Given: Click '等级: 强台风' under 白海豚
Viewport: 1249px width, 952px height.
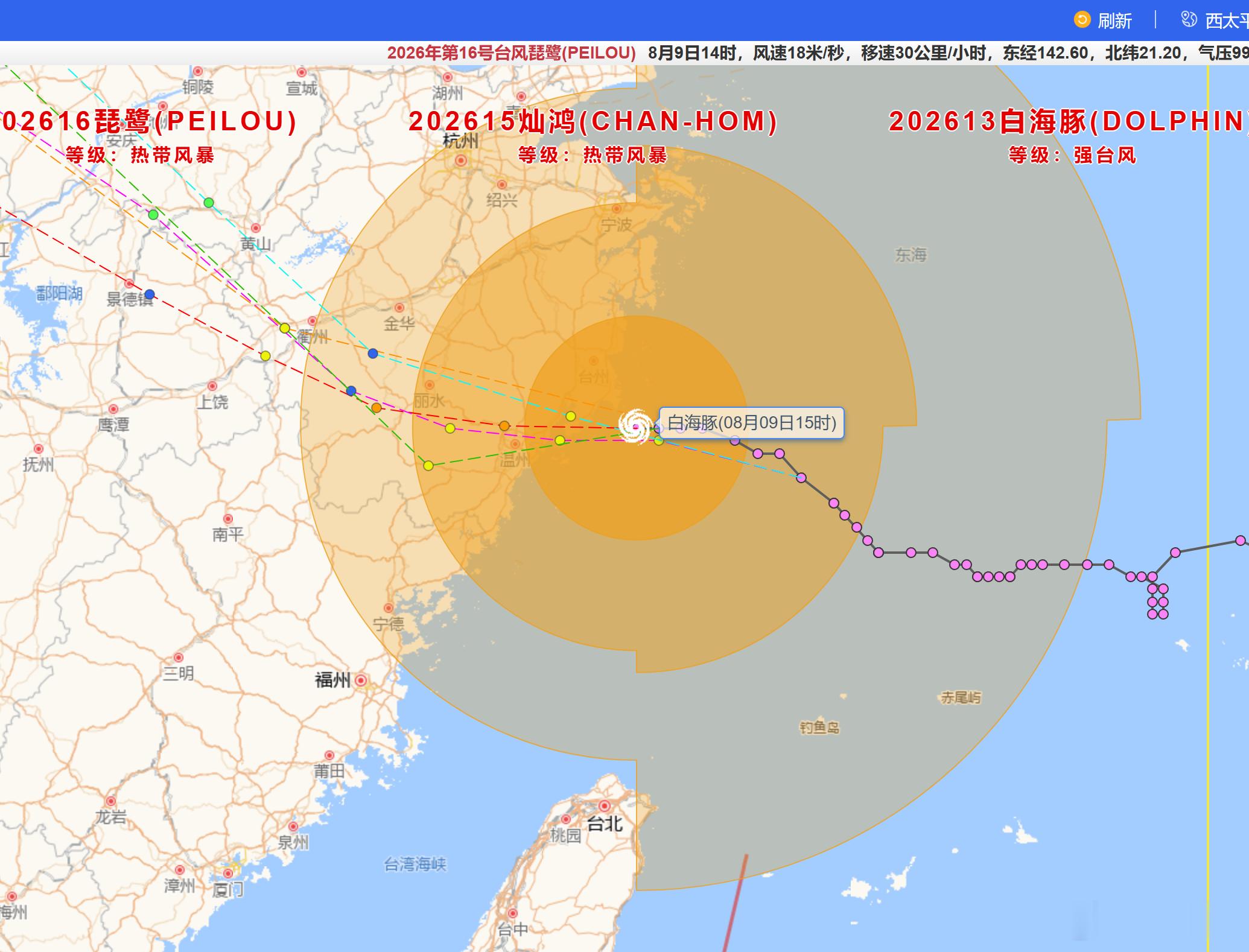Looking at the screenshot, I should (x=1072, y=156).
